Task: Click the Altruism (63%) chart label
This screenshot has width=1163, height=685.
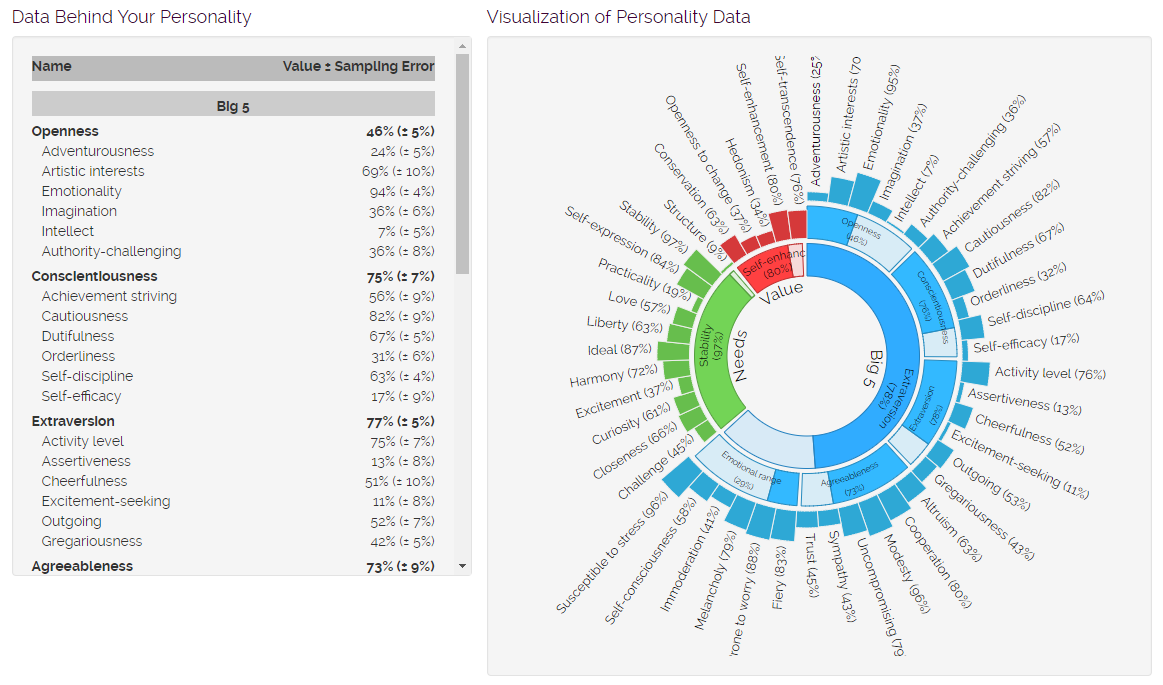Action: (952, 529)
